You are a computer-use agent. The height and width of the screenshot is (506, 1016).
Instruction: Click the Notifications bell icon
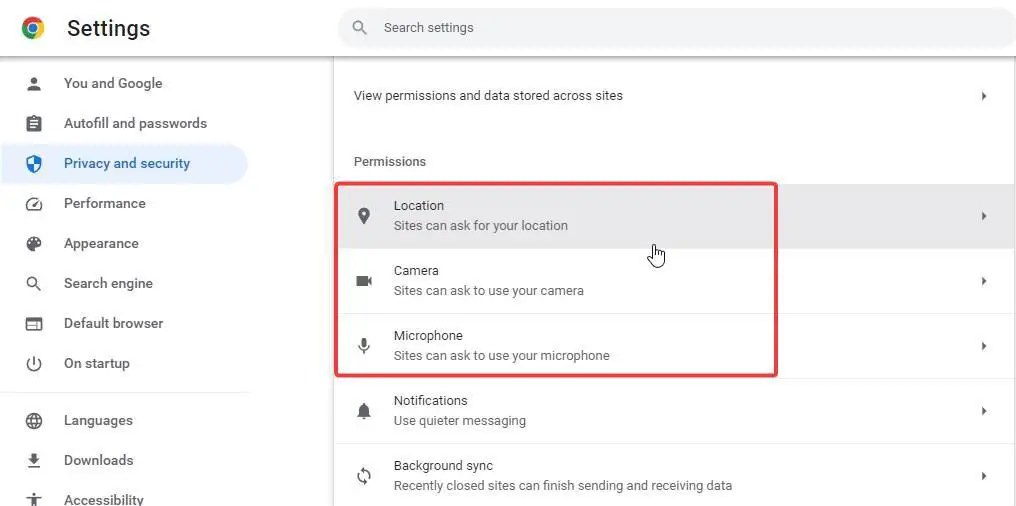click(364, 411)
